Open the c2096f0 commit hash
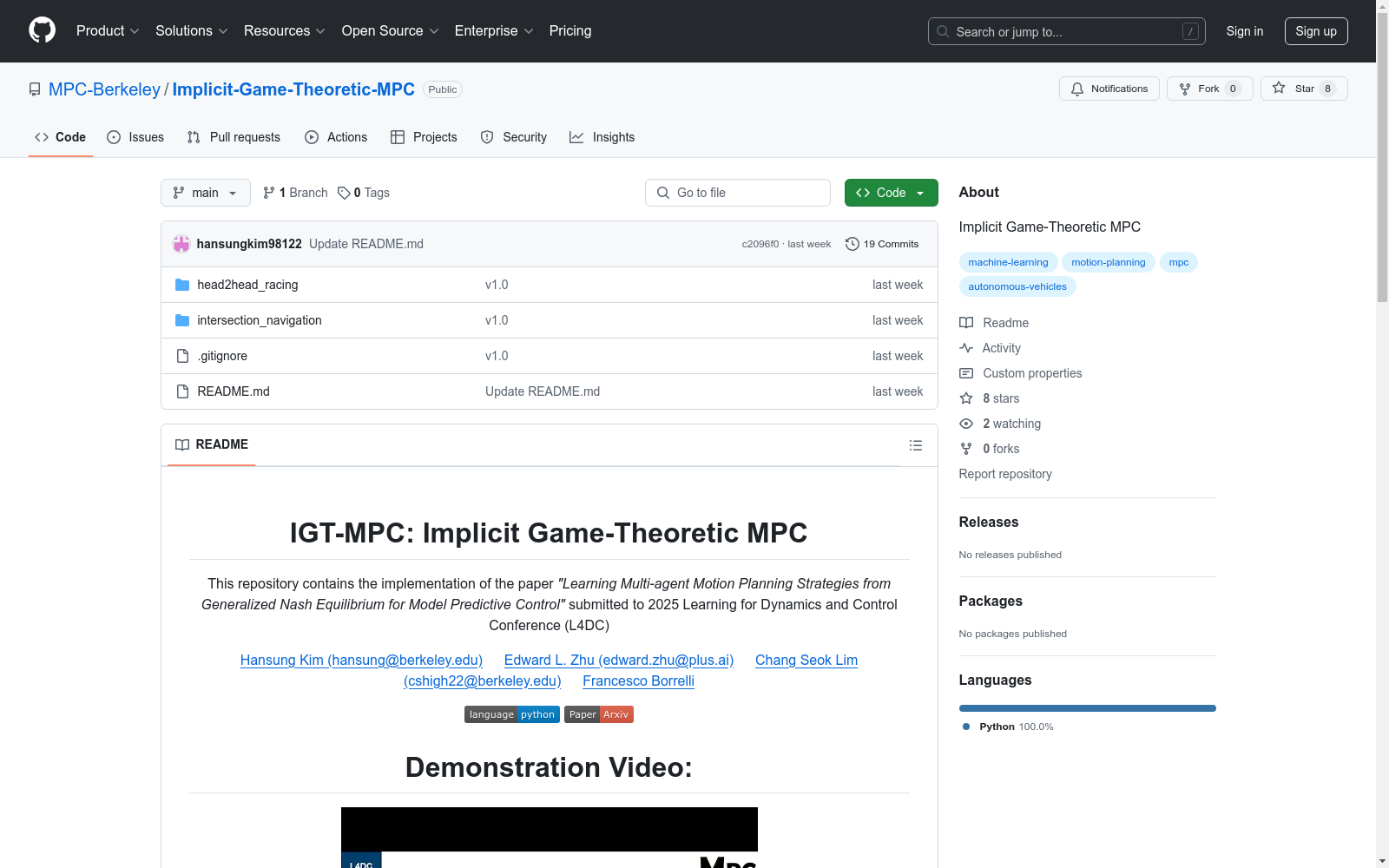The image size is (1389, 868). tap(760, 244)
